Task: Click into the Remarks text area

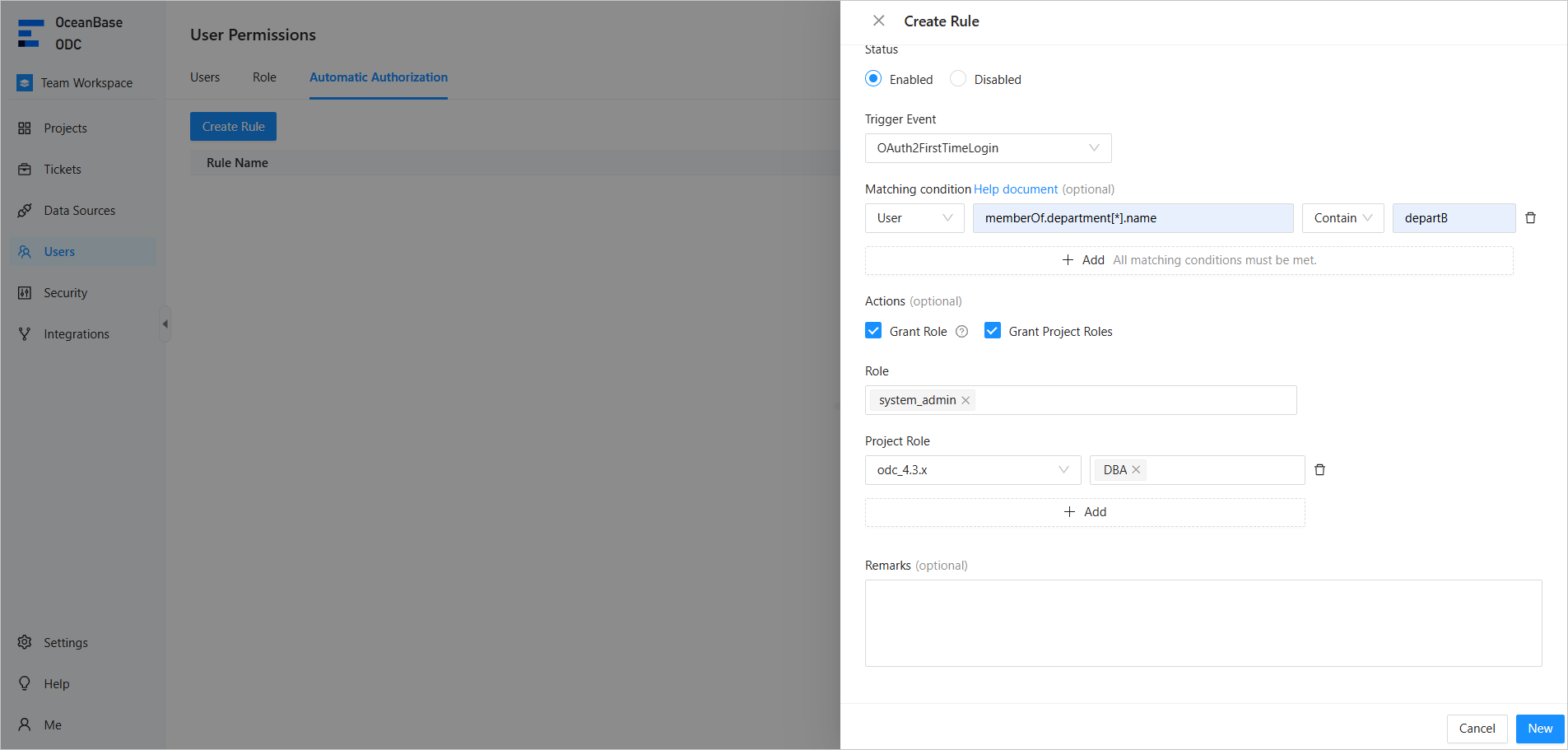Action: 1203,623
